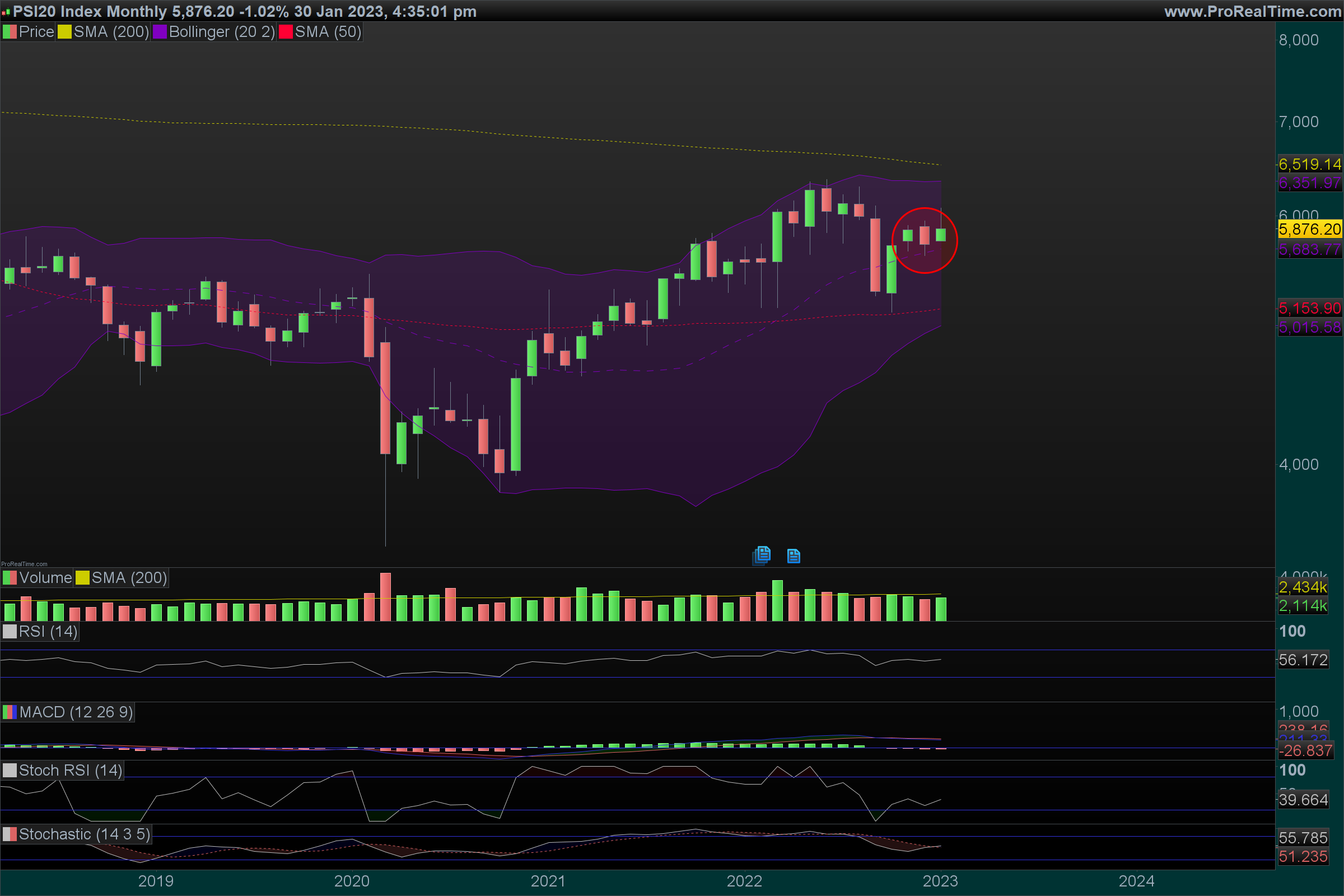Screen dimensions: 1344x896
Task: Open the MACD (12 26 9) label
Action: [x=76, y=712]
